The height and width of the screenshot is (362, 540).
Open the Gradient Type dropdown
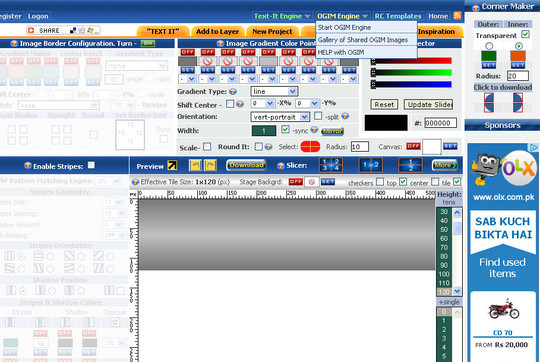274,91
